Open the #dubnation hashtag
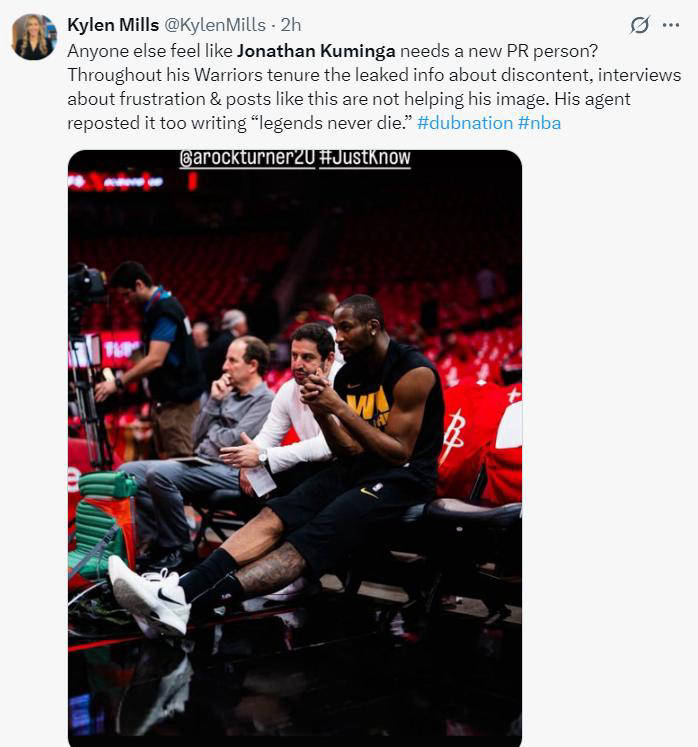 pyautogui.click(x=465, y=123)
